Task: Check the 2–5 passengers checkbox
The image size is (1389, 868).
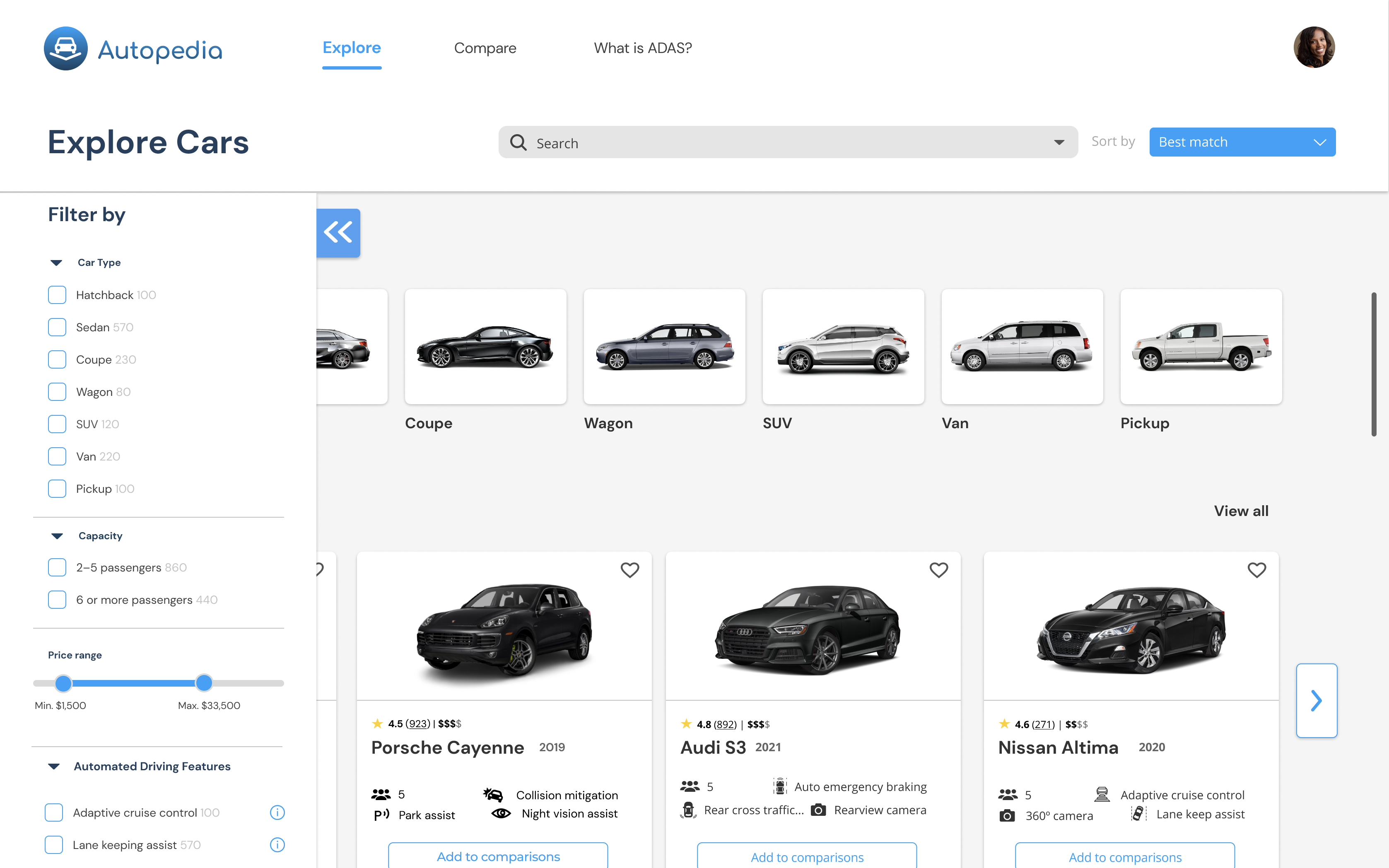Action: point(57,567)
